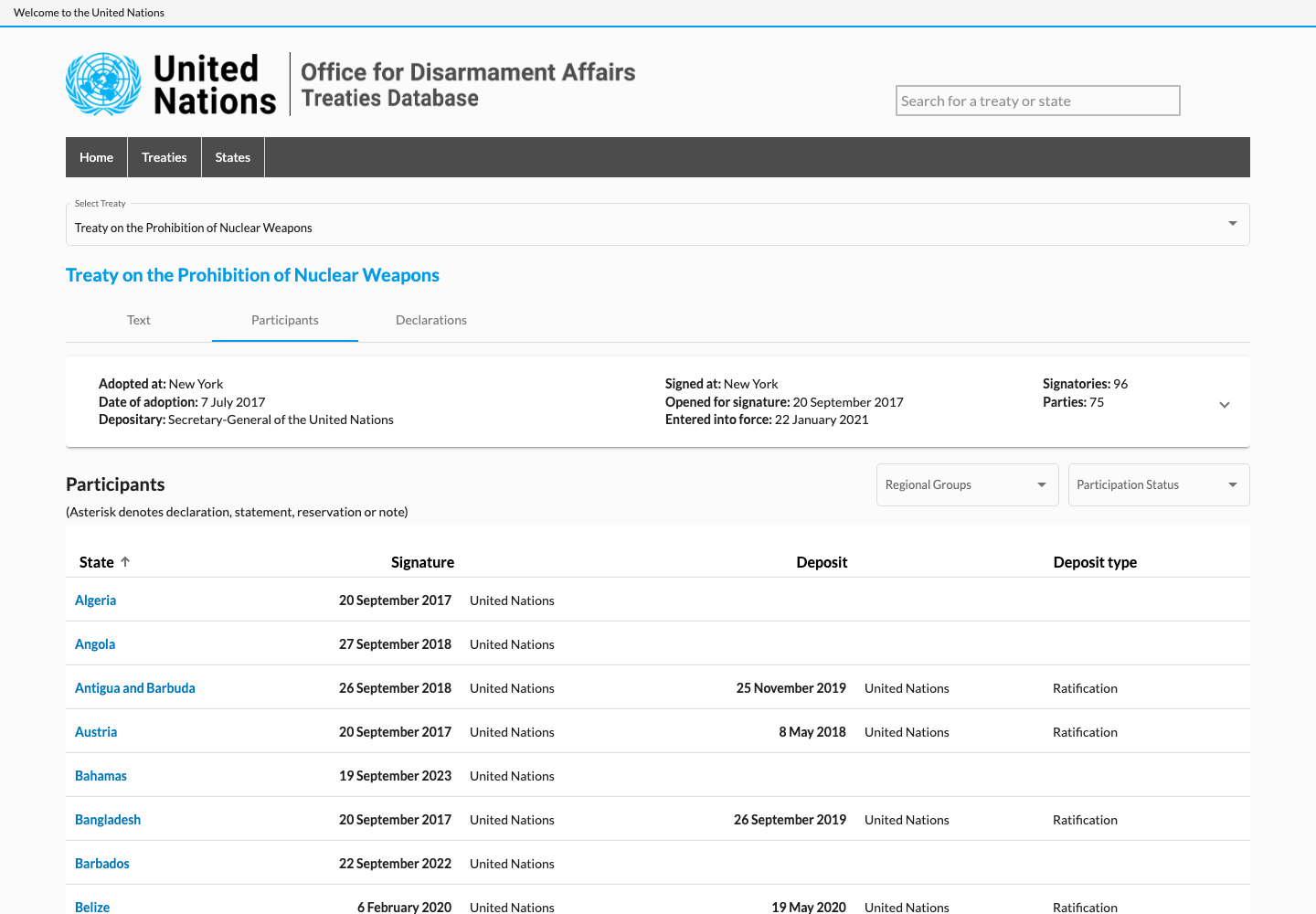Open the Barbados state link
Screen dimensions: 1316x914
click(102, 864)
